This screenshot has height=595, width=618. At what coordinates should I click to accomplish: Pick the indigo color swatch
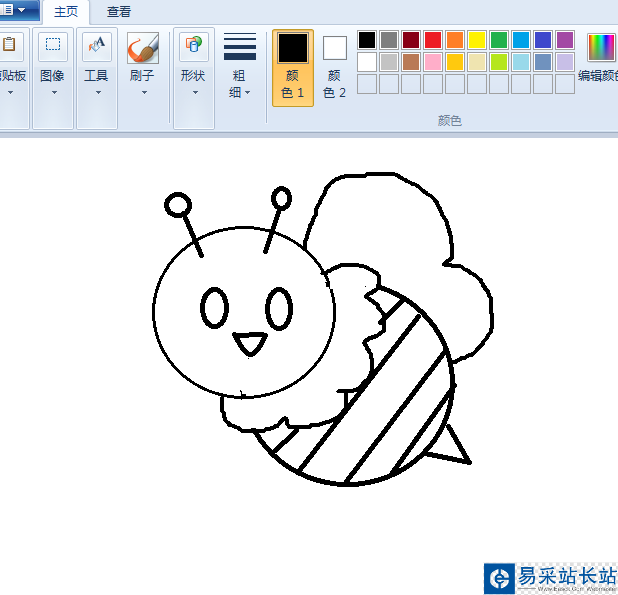point(543,40)
